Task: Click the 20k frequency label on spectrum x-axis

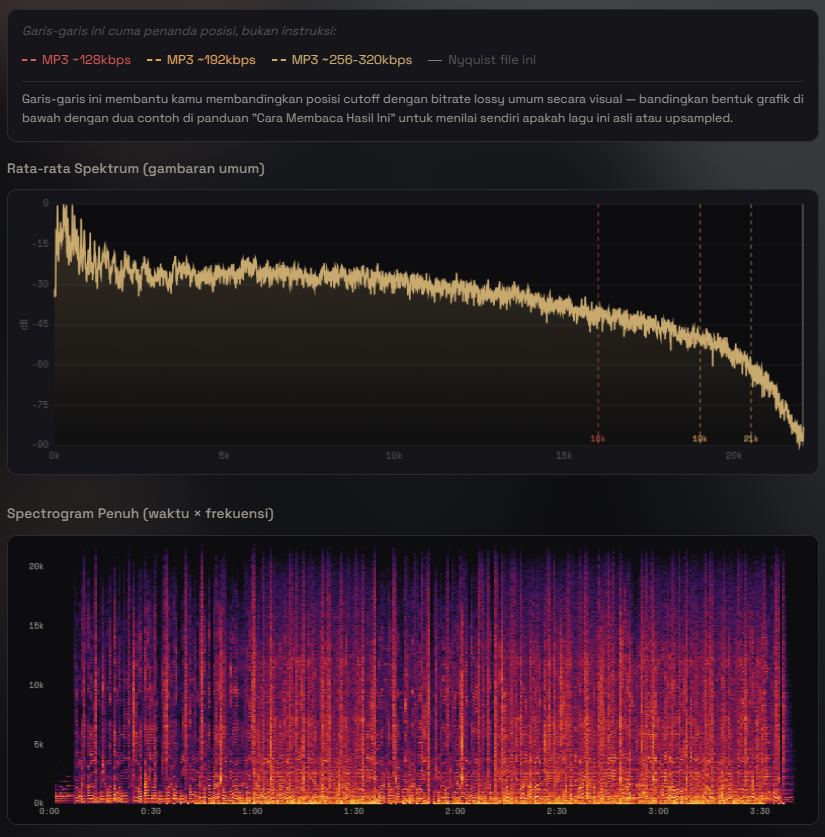Action: (733, 455)
